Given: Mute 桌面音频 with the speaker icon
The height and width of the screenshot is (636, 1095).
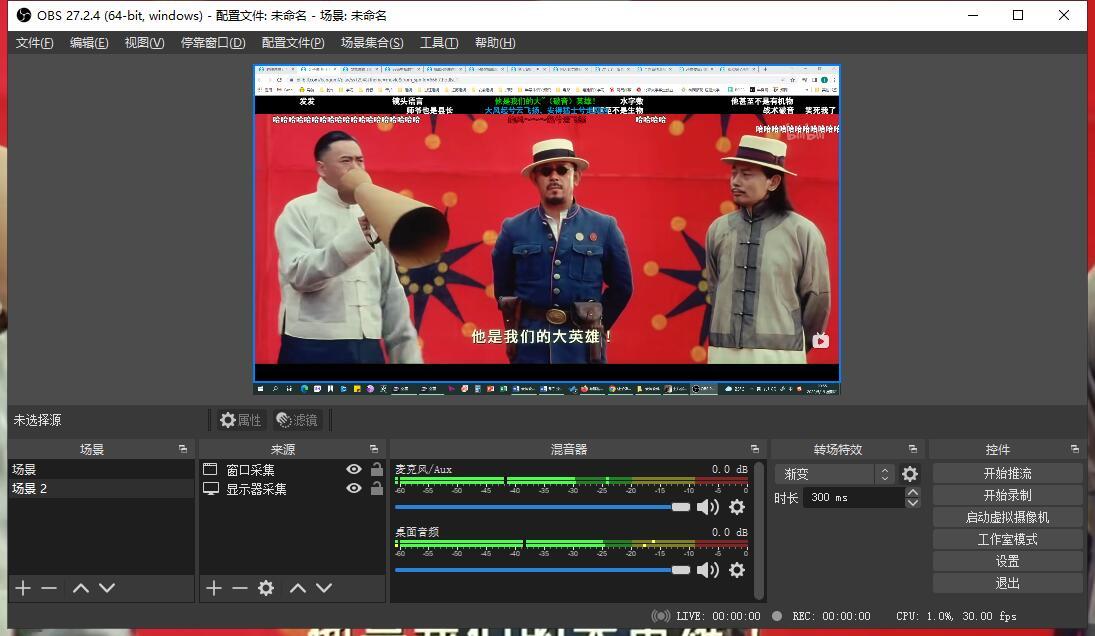Looking at the screenshot, I should 707,570.
